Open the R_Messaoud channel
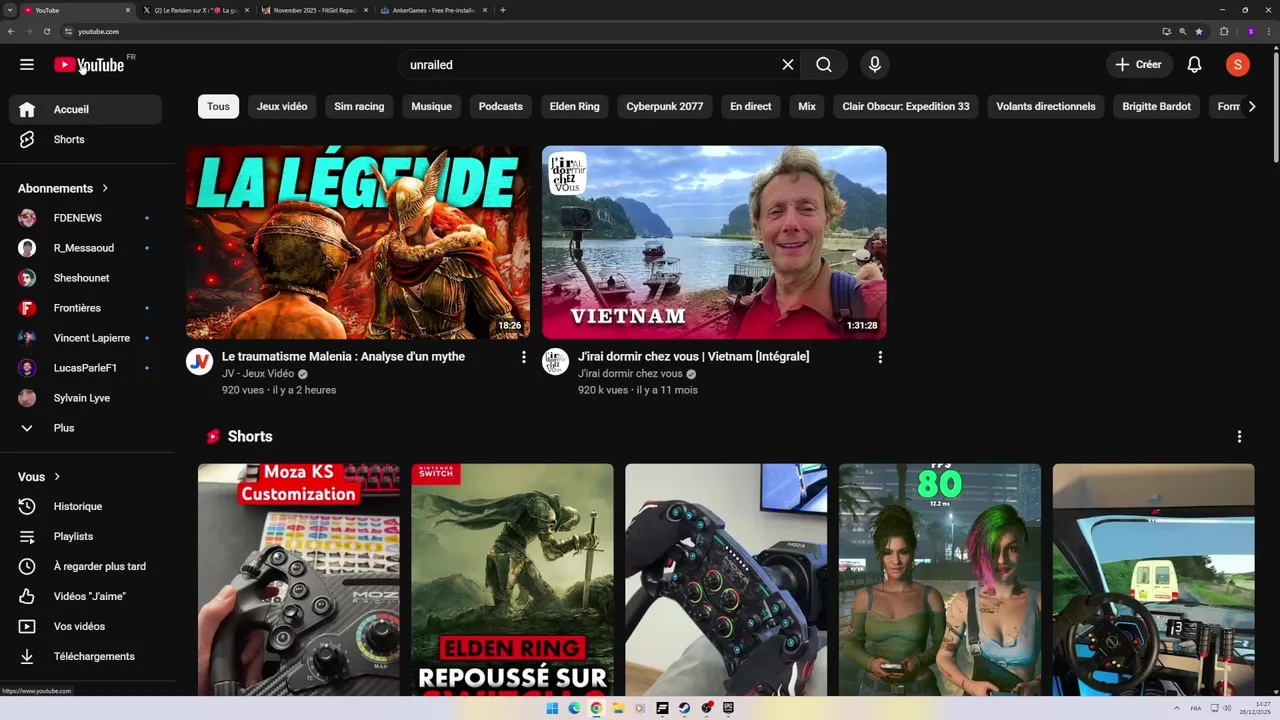The image size is (1280, 720). pyautogui.click(x=85, y=248)
